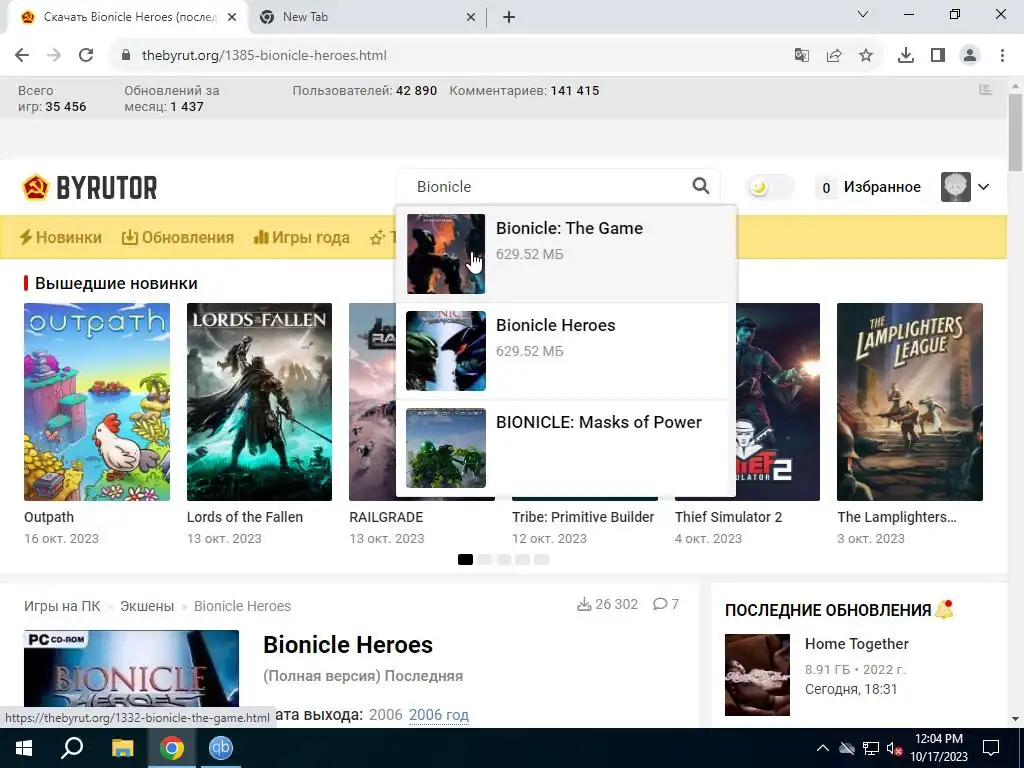The width and height of the screenshot is (1024, 768).
Task: Open the Chrome downloads icon
Action: click(x=906, y=56)
